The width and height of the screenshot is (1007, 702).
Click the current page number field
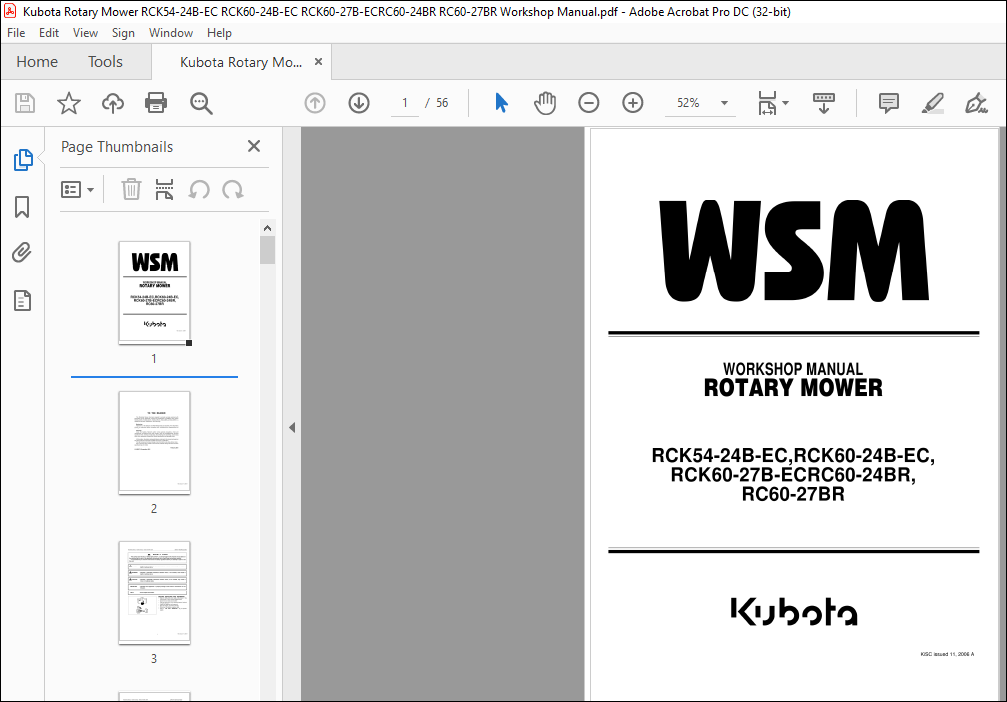point(405,103)
